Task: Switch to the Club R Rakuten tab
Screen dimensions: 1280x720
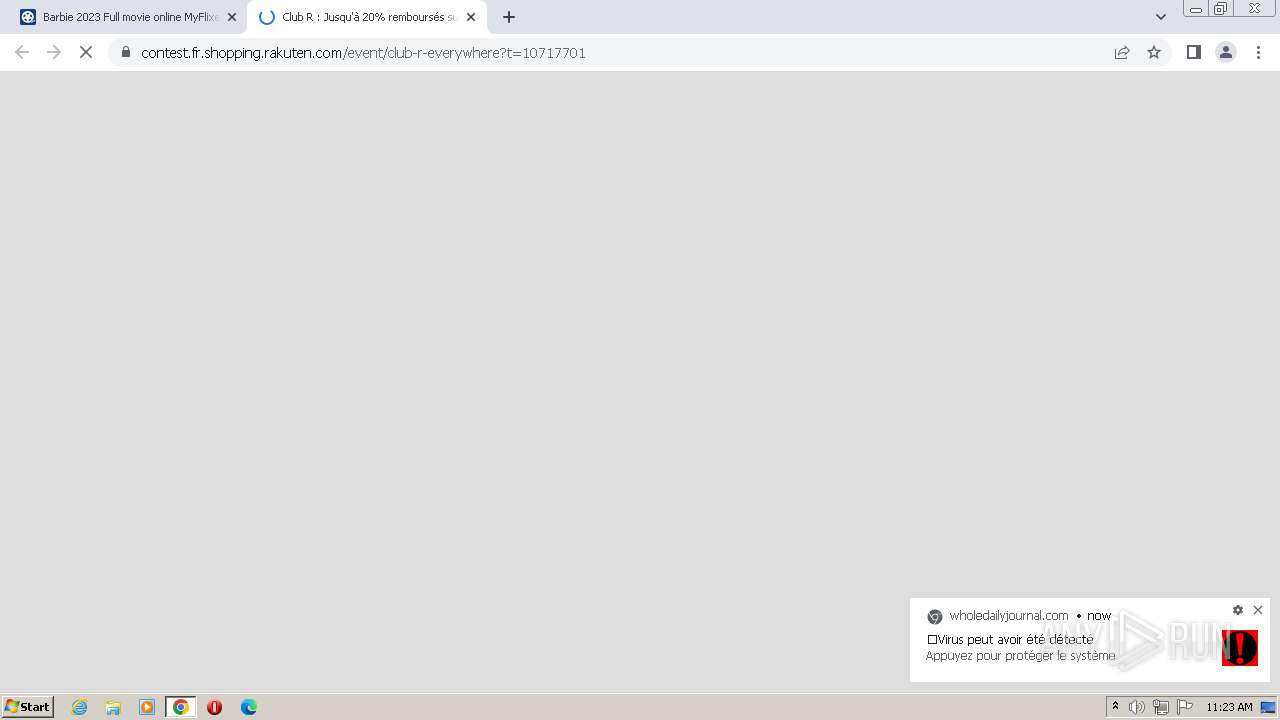Action: point(367,17)
